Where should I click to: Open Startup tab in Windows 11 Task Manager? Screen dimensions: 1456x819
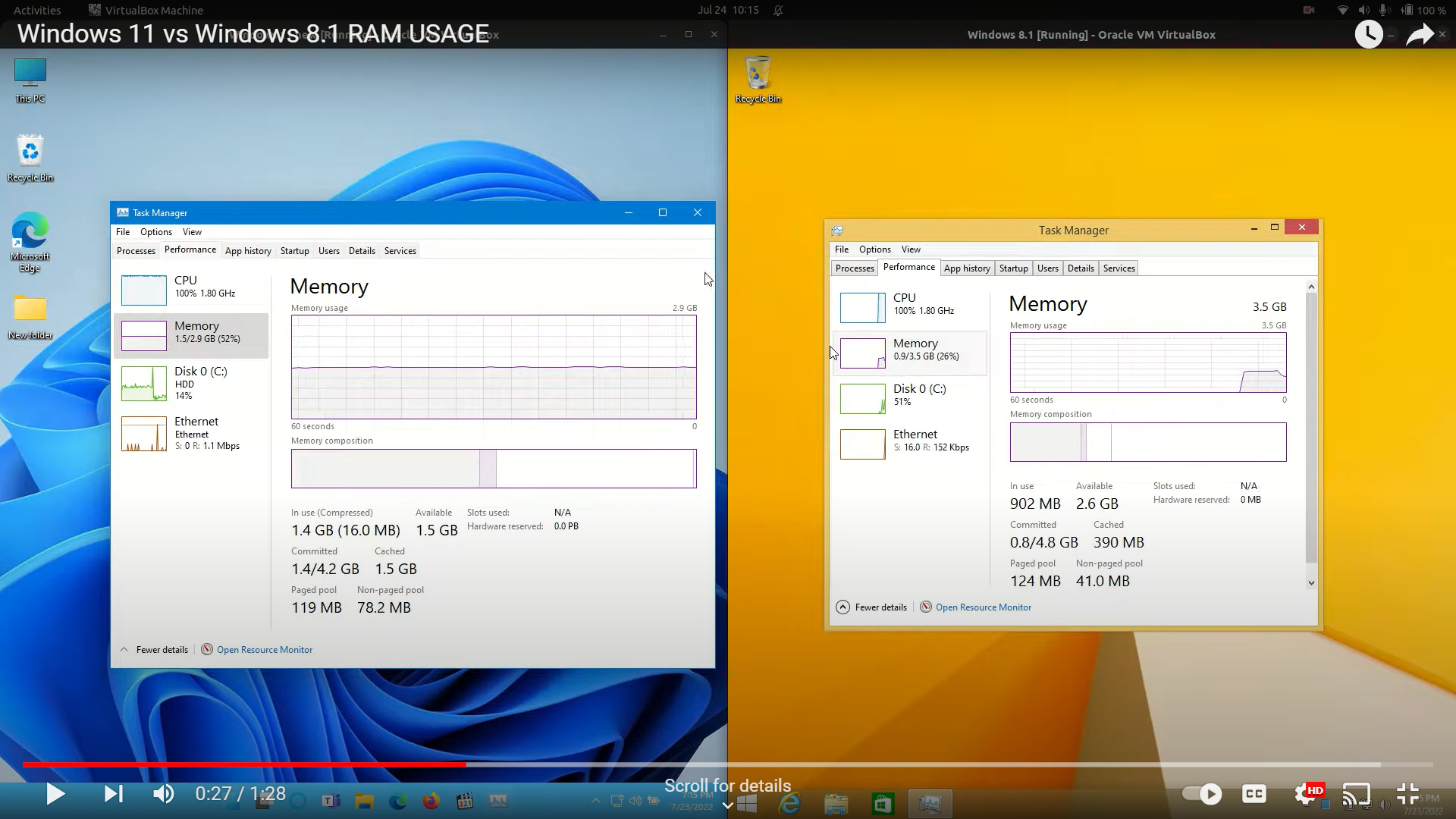[x=295, y=251]
